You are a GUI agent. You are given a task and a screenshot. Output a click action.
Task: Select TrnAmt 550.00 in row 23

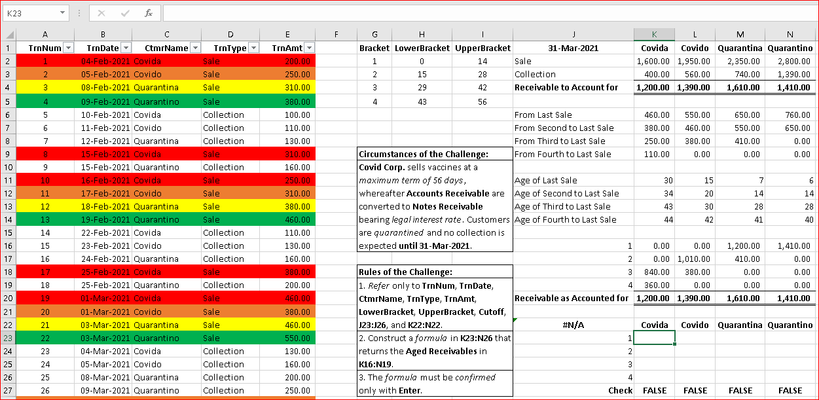(x=287, y=338)
